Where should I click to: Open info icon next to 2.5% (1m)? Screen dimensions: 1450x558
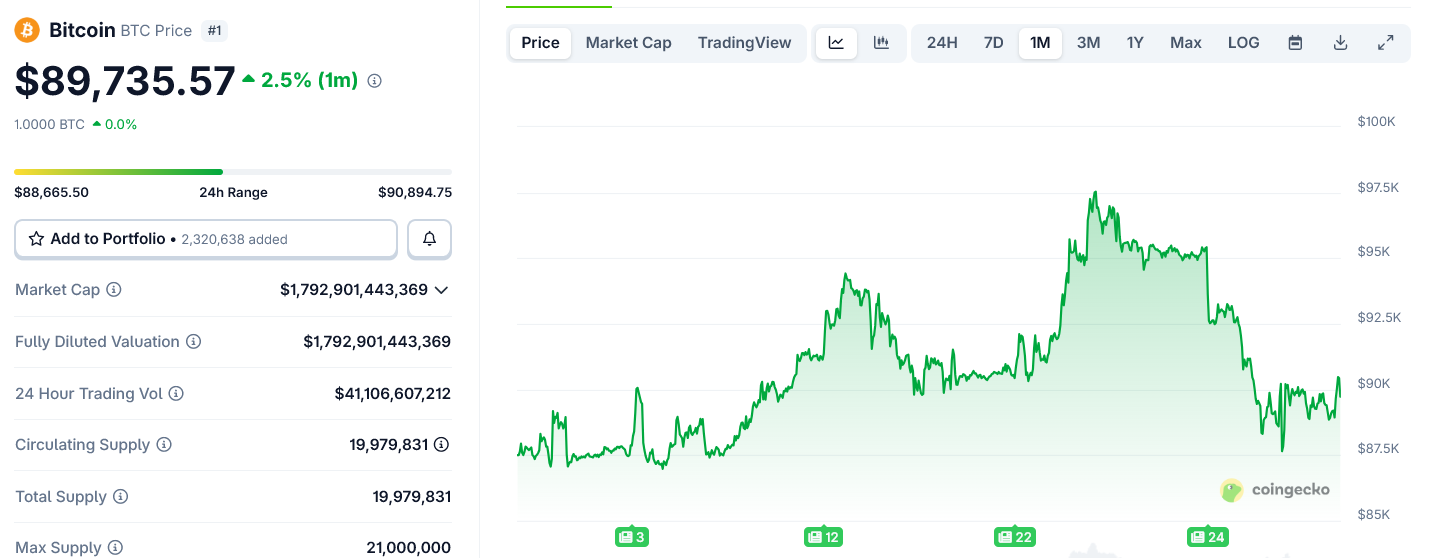(x=375, y=81)
